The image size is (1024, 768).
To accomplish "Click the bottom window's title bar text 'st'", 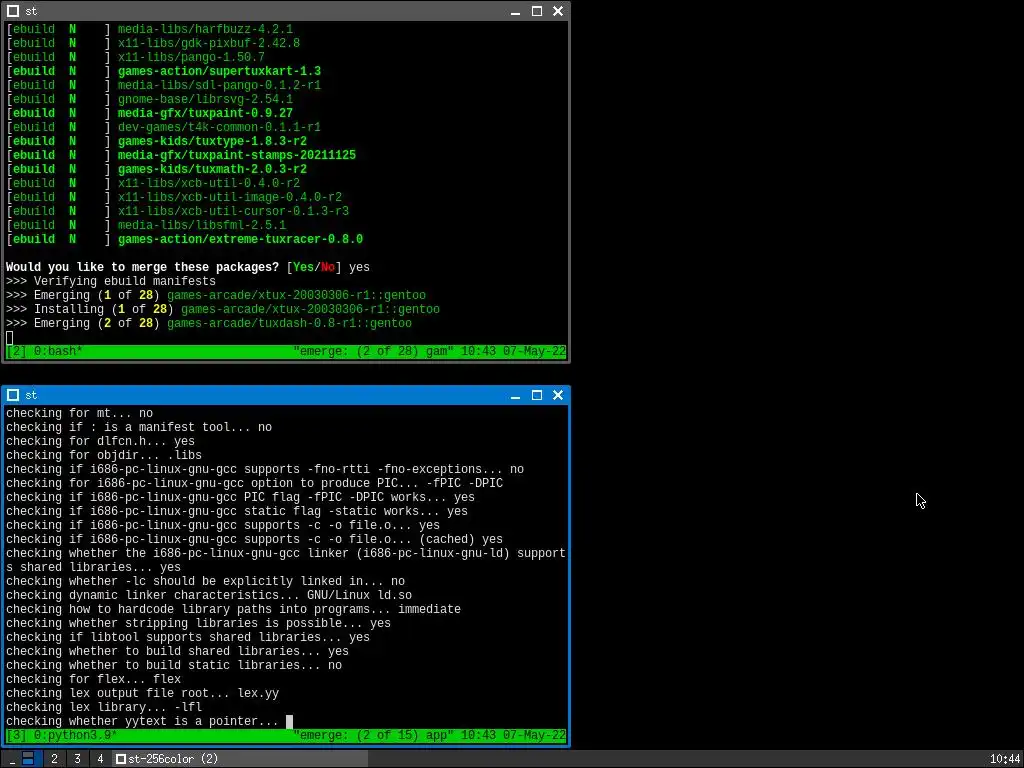I will pos(31,395).
